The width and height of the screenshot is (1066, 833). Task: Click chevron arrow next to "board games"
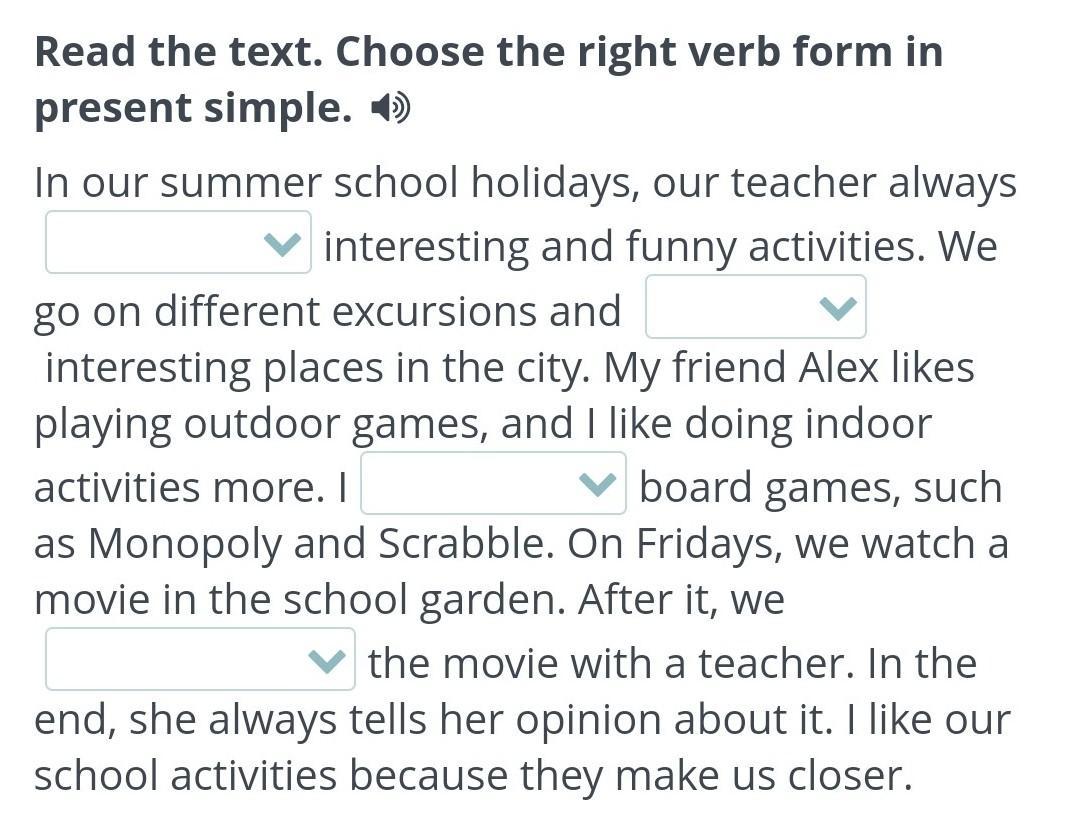tap(597, 483)
